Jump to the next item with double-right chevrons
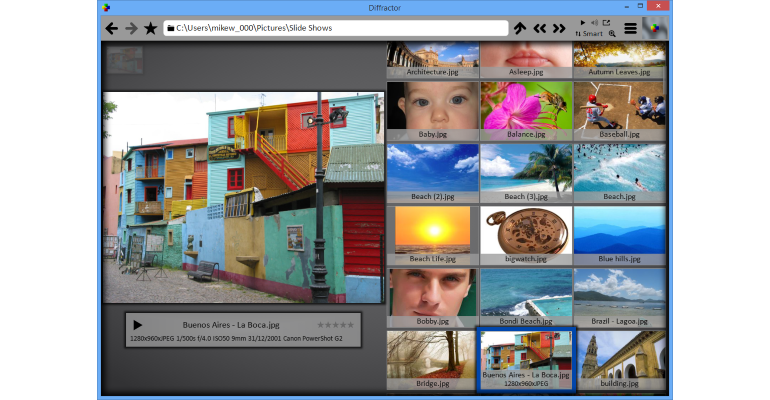 coord(559,28)
